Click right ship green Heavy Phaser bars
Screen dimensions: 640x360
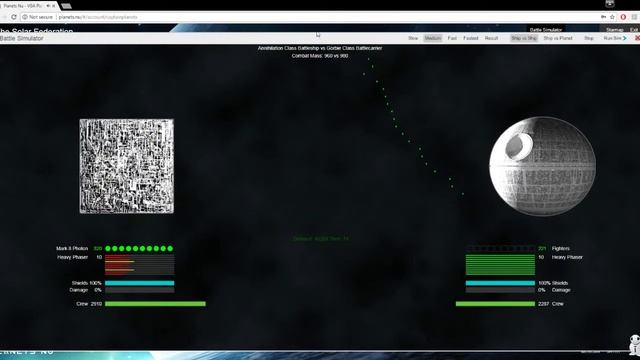click(x=500, y=265)
